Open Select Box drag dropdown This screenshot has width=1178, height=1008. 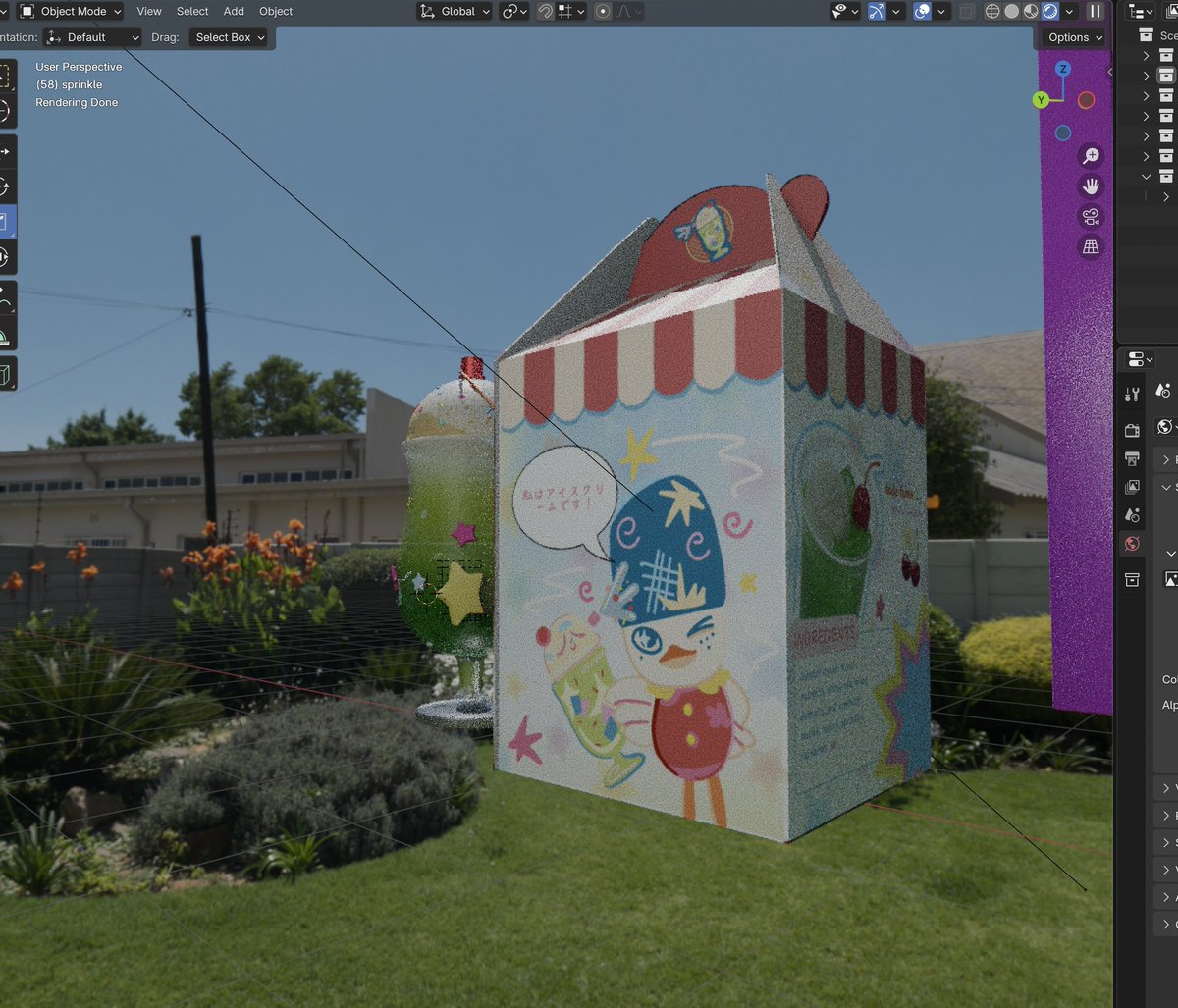pos(230,37)
